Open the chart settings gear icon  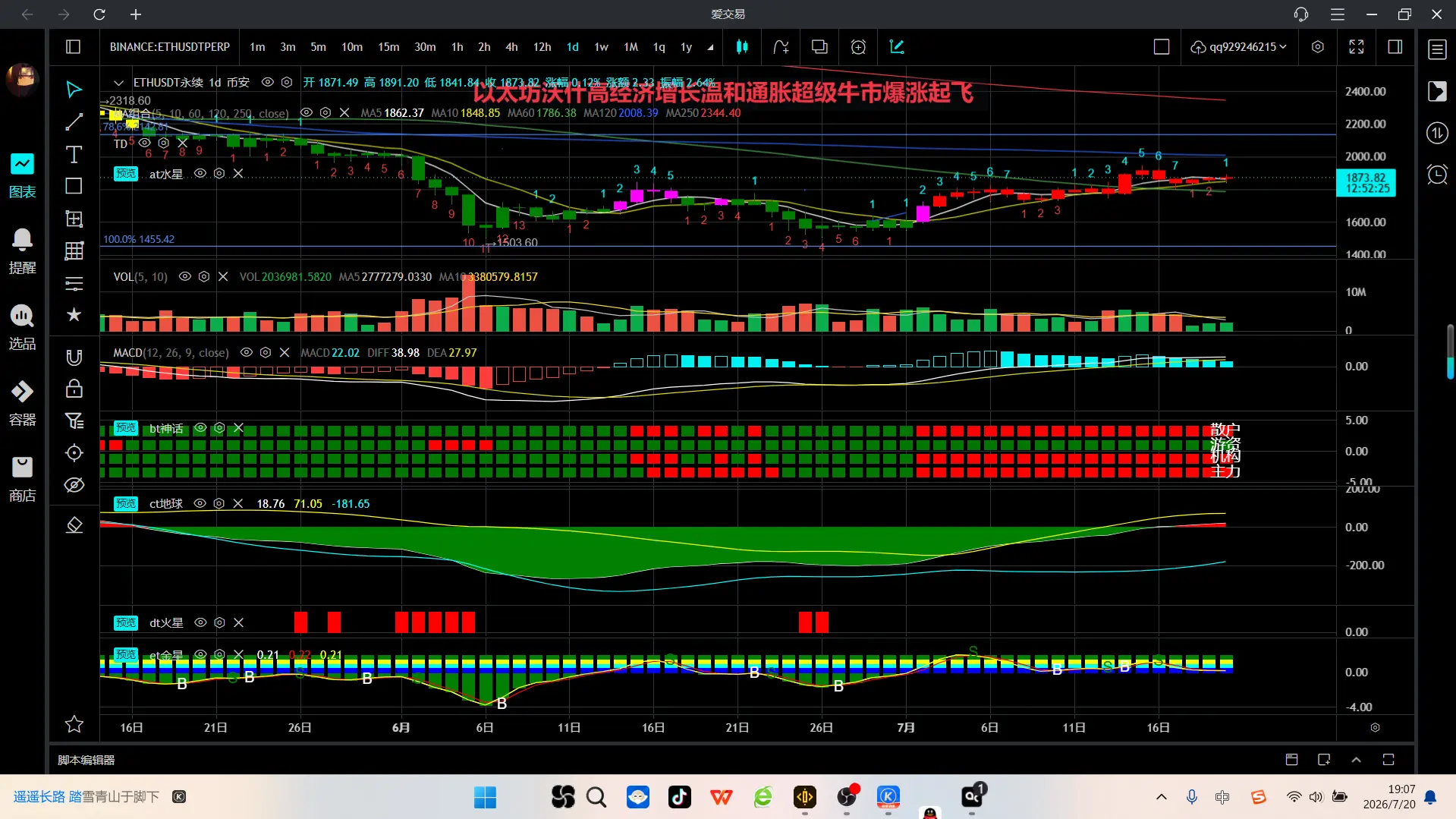click(1318, 47)
